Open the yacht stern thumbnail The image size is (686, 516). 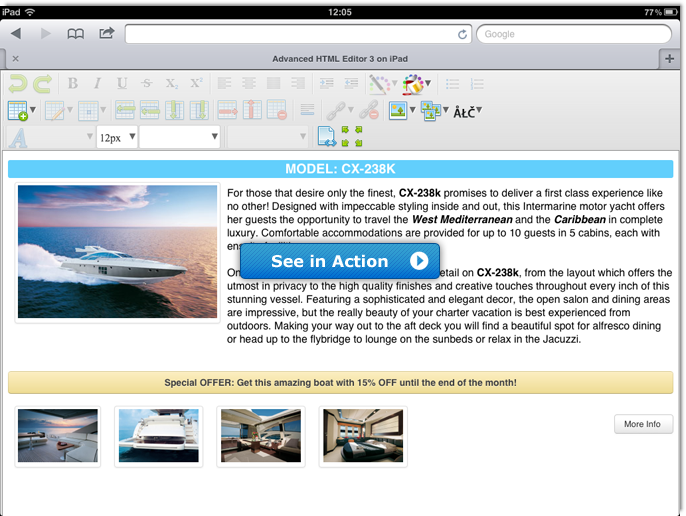158,436
